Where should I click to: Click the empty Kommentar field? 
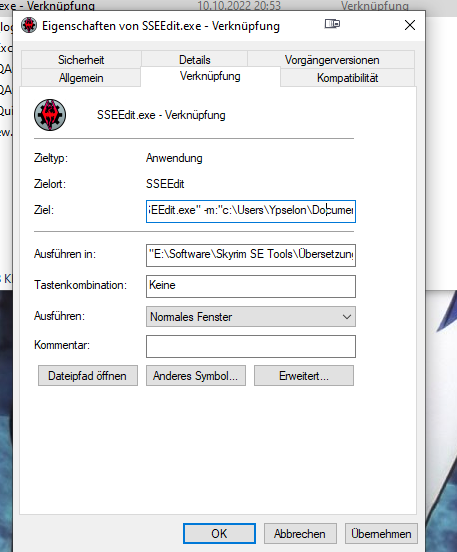[251, 346]
